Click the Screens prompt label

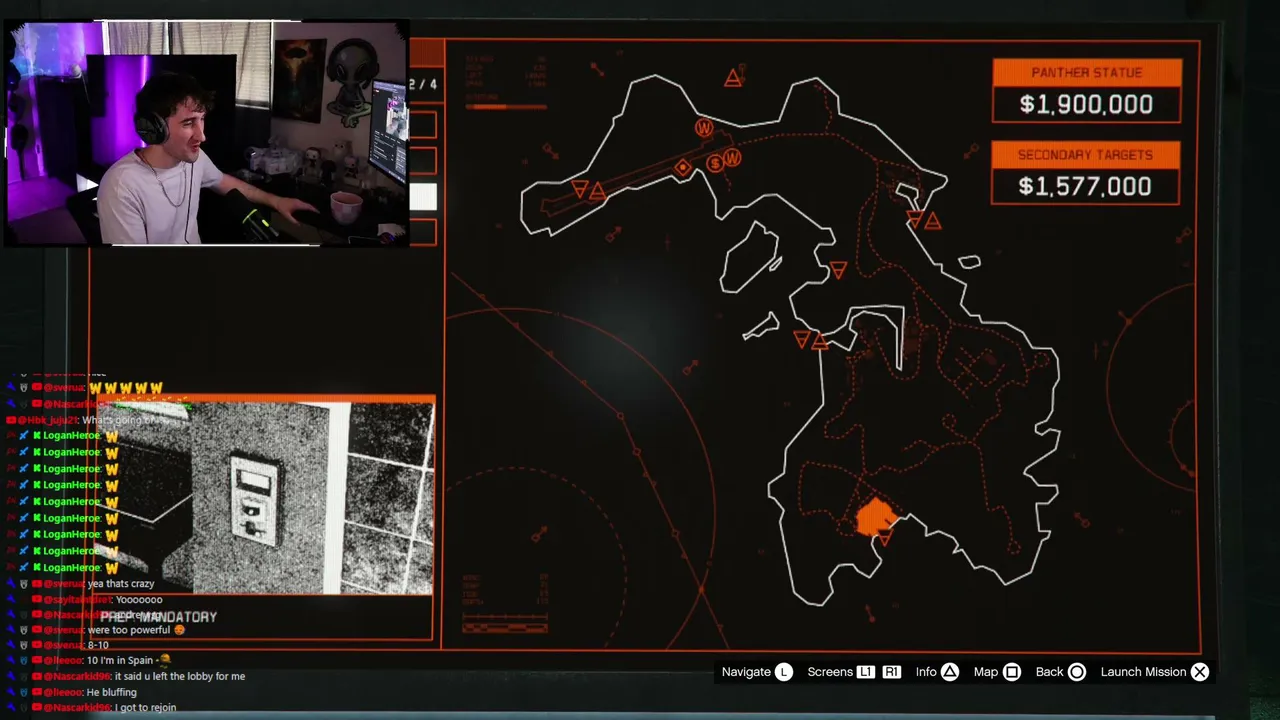[x=830, y=672]
